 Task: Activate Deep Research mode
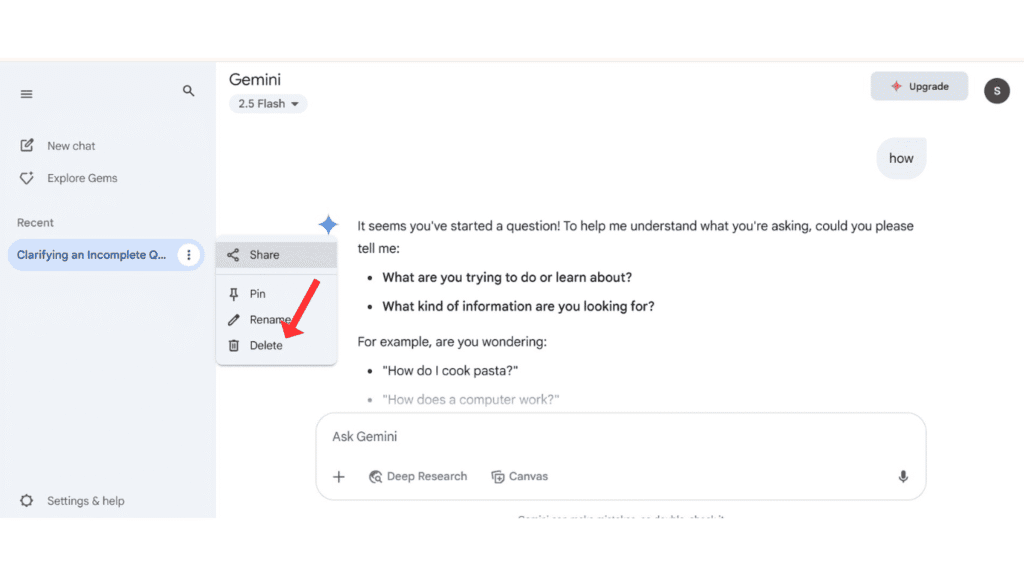coord(418,476)
